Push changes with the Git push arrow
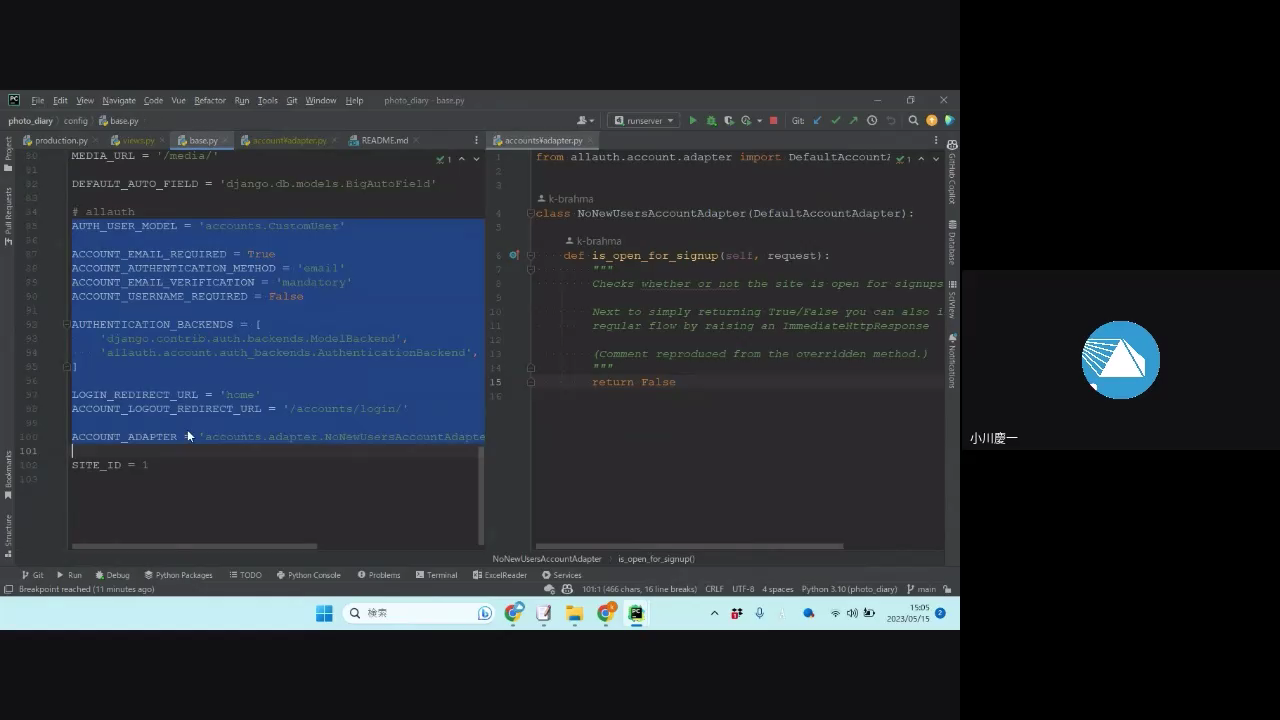The height and width of the screenshot is (720, 1280). (x=853, y=121)
